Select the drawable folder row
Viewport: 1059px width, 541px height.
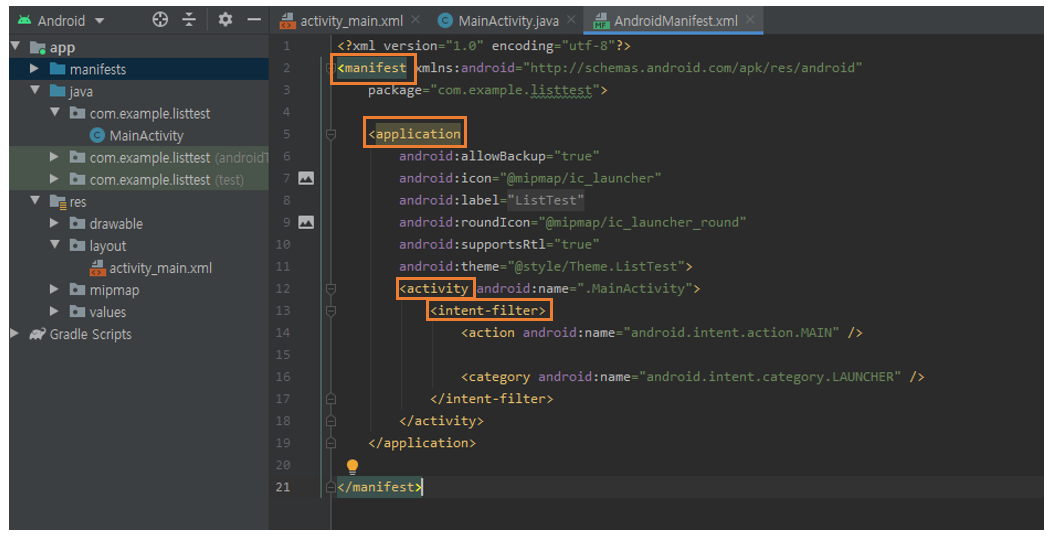pos(138,224)
